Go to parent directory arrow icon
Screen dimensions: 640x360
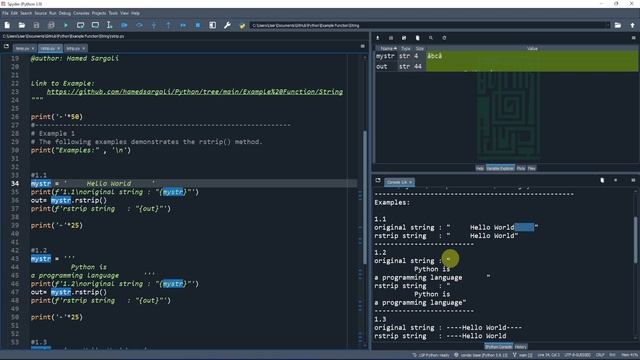633,25
